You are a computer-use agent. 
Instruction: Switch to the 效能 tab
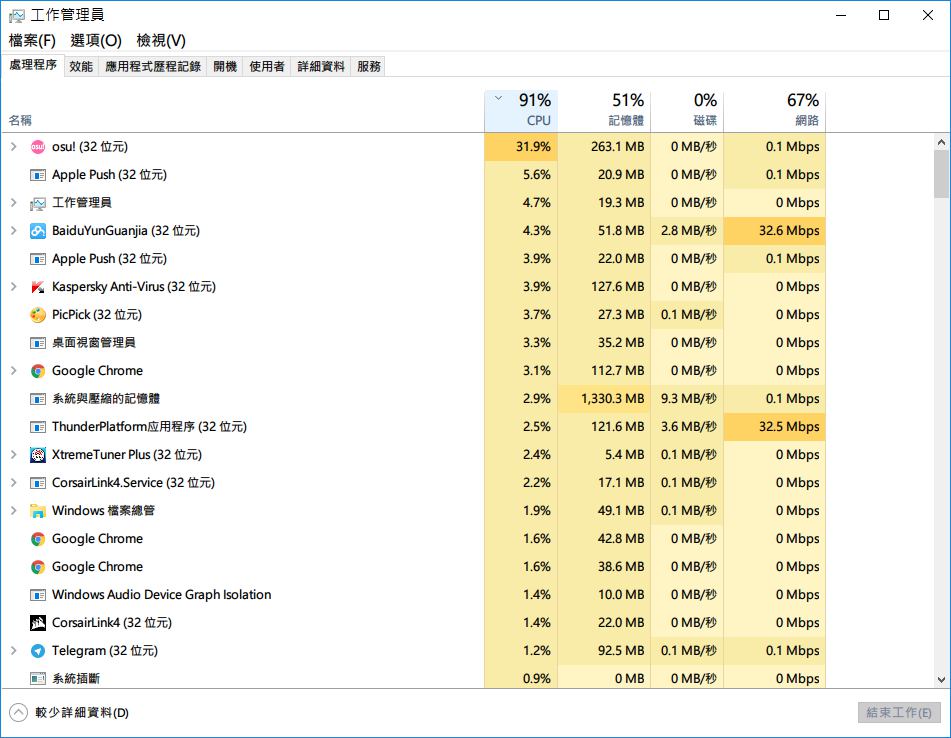81,66
